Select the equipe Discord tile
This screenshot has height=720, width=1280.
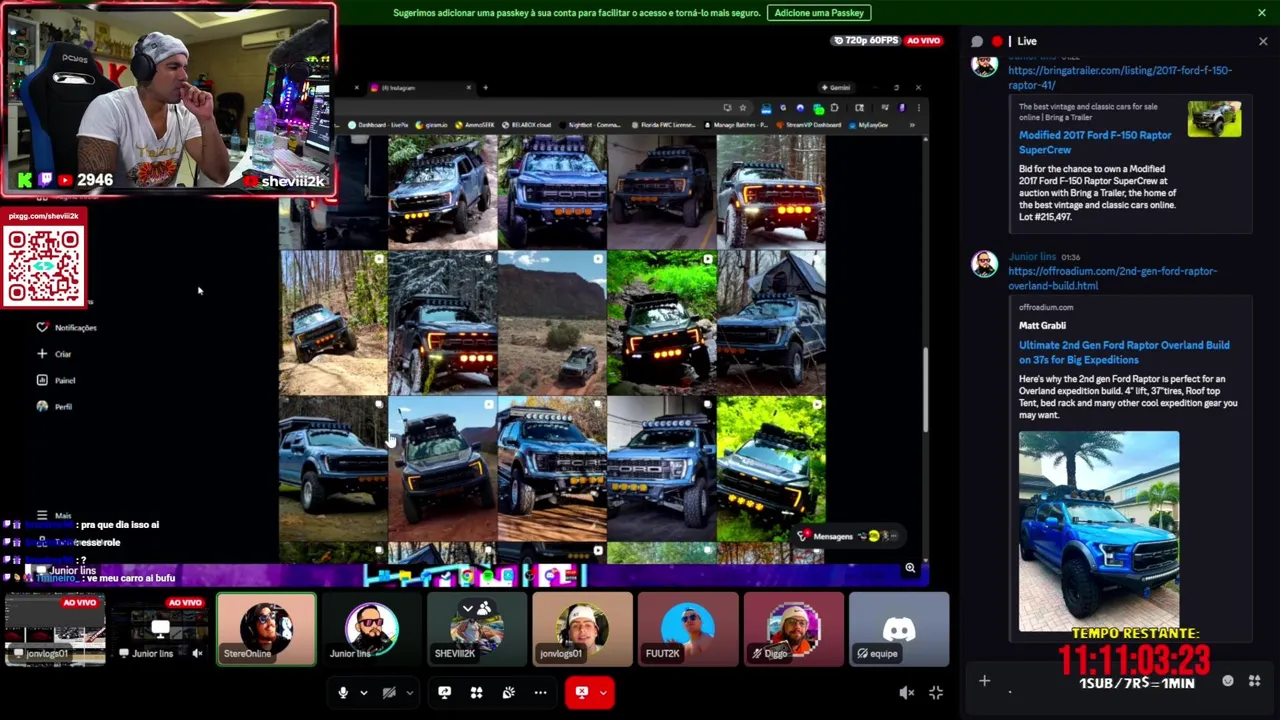[x=898, y=629]
